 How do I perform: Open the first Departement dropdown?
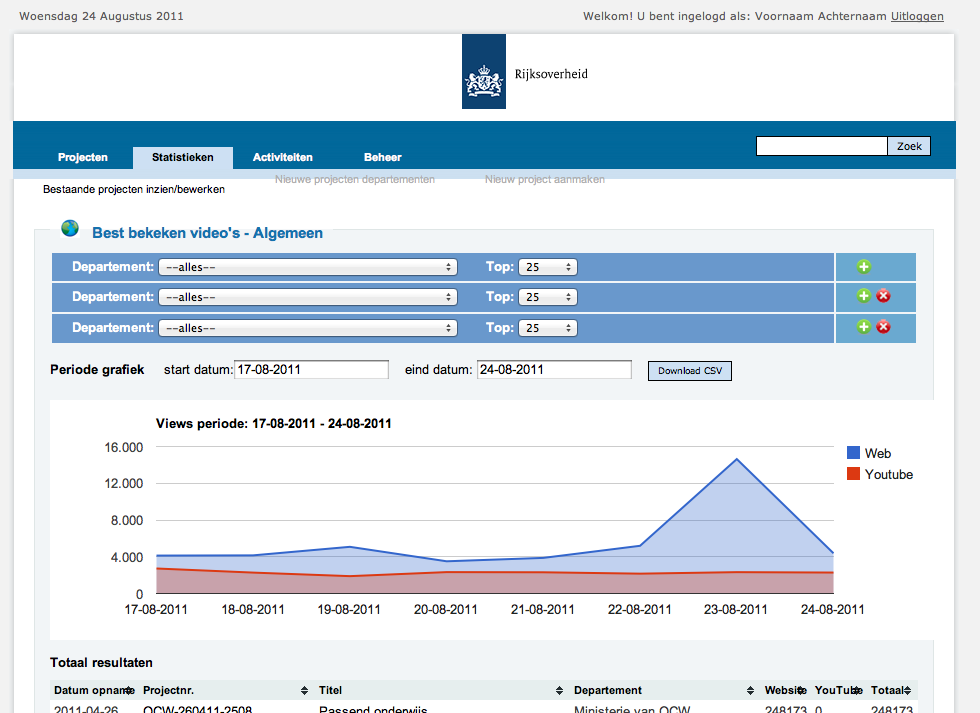point(308,267)
